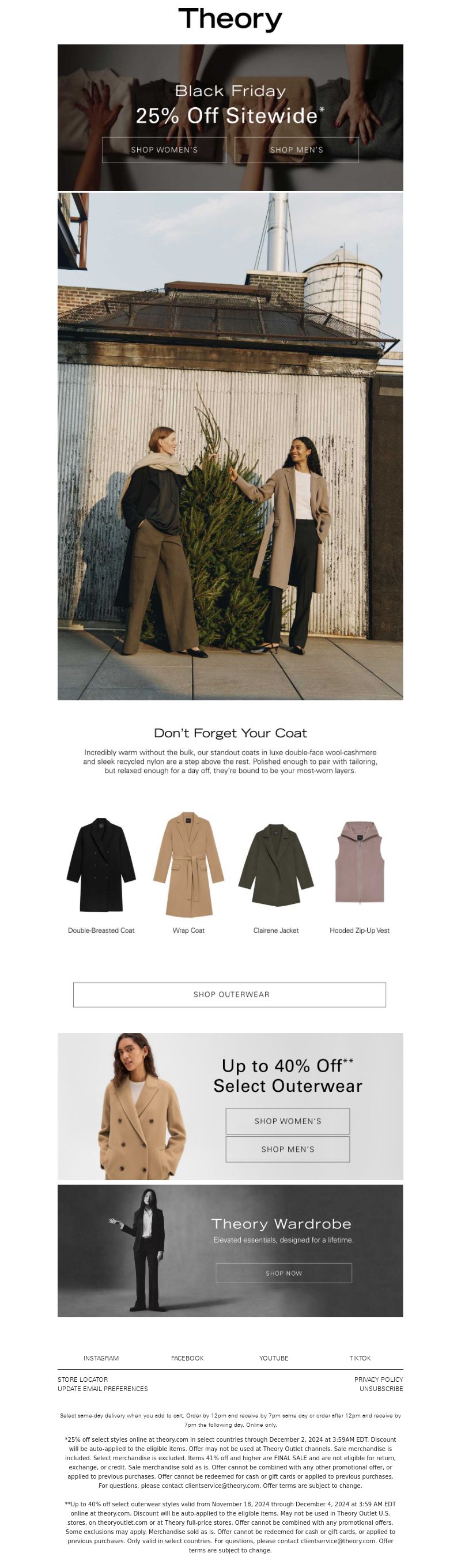Visit the TikTok footer link
Viewport: 461px width, 1568px height.
[x=360, y=1358]
